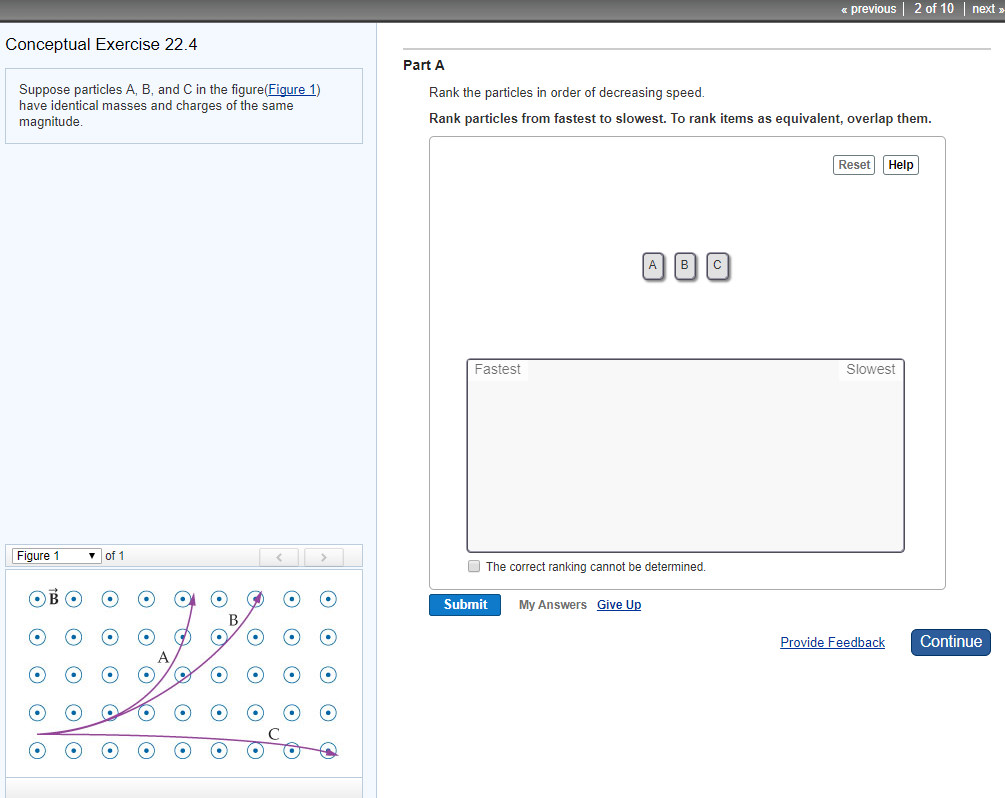Open Help for the ranking activity
Image resolution: width=1005 pixels, height=798 pixels.
pos(899,164)
